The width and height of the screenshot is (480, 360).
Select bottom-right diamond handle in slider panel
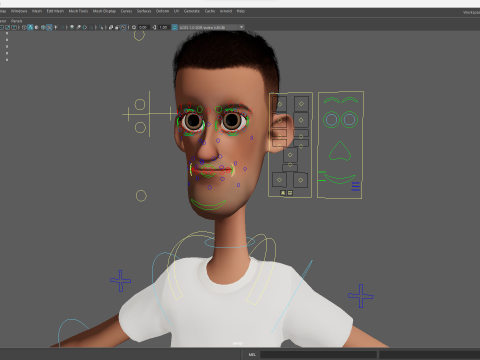click(x=301, y=180)
